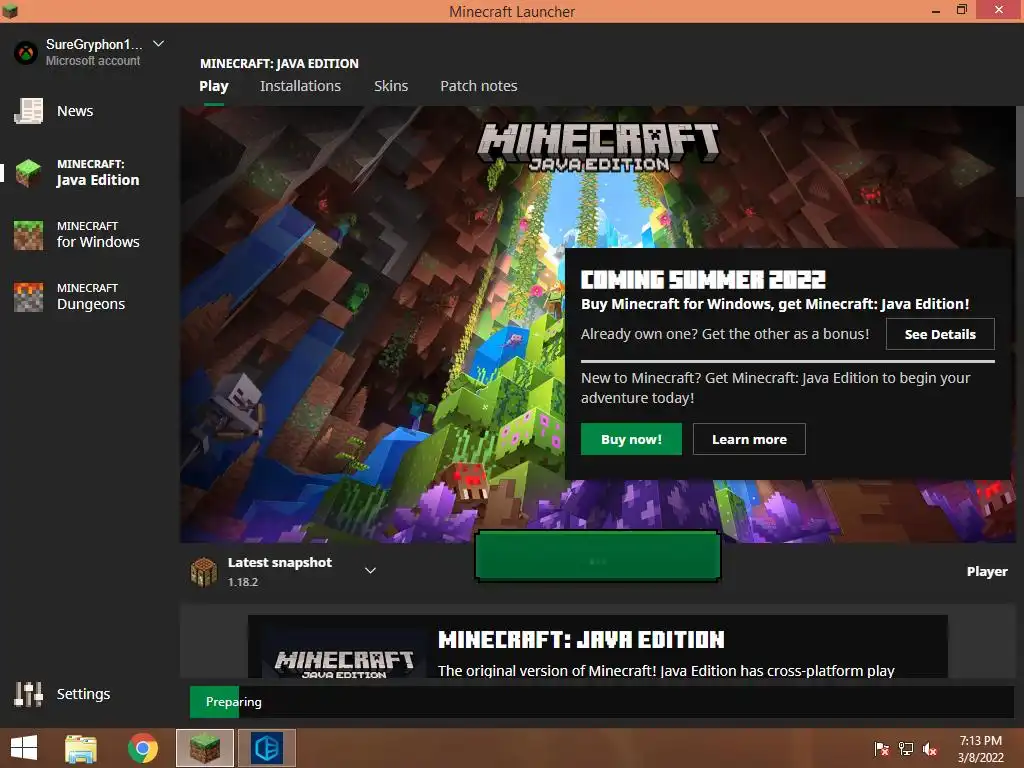Screen dimensions: 1024x768
Task: Click the SureGryphon1 account name
Action: tap(94, 44)
